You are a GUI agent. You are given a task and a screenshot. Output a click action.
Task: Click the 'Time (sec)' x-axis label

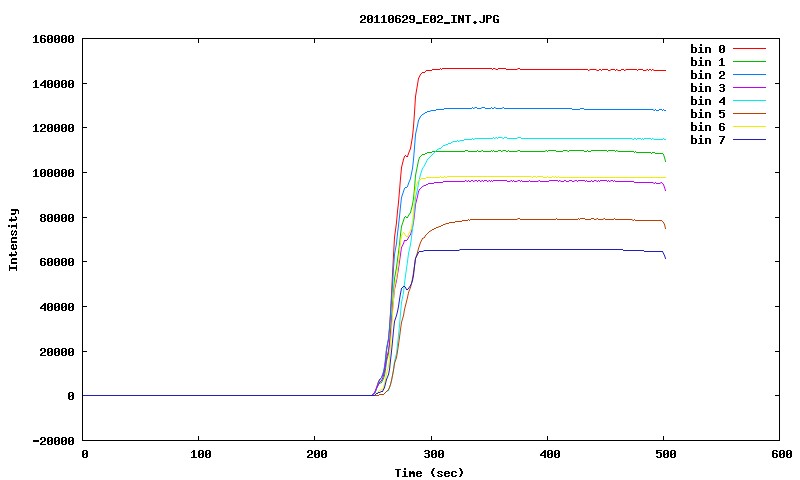[x=429, y=473]
